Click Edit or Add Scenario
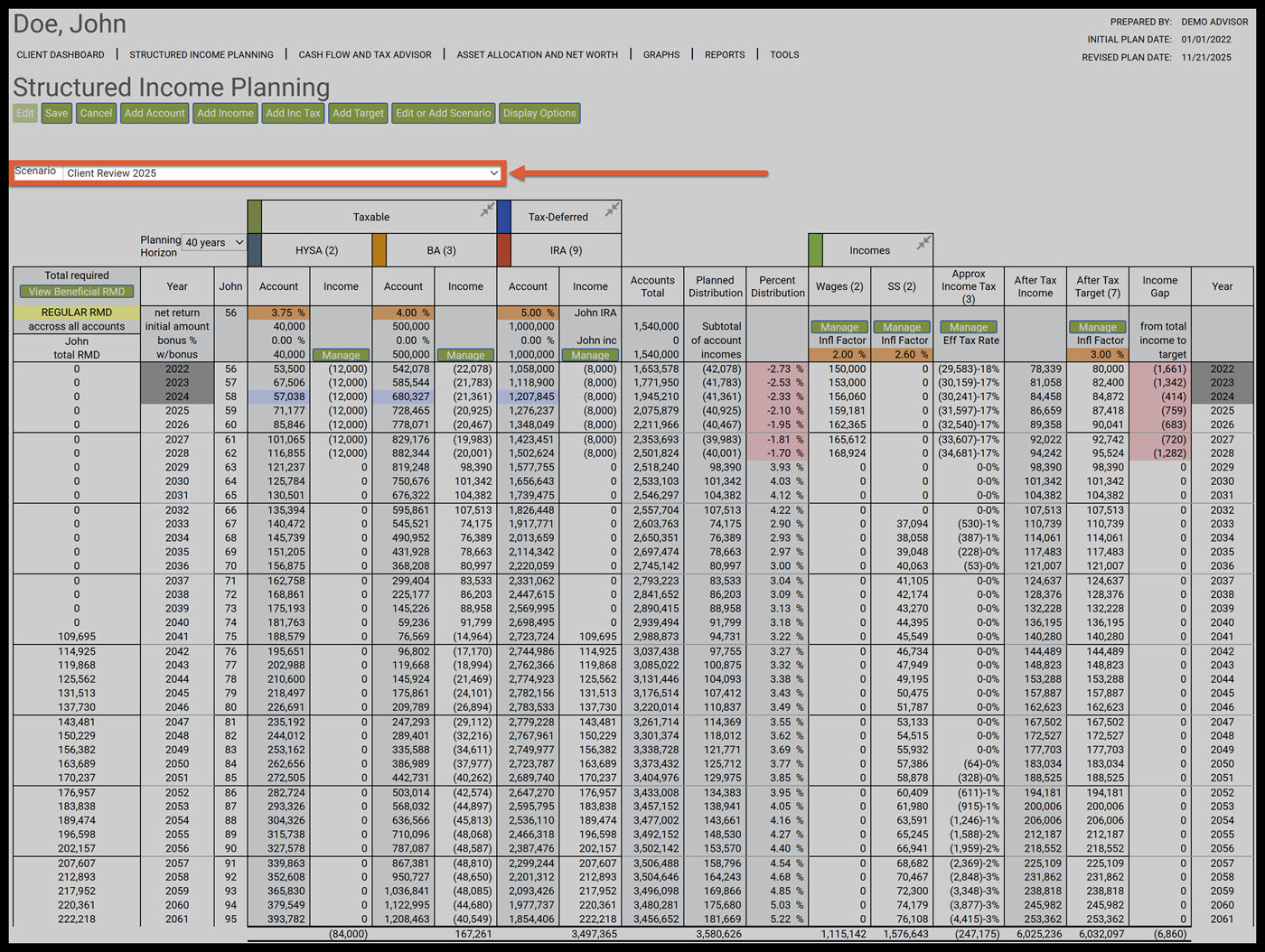 pos(444,113)
